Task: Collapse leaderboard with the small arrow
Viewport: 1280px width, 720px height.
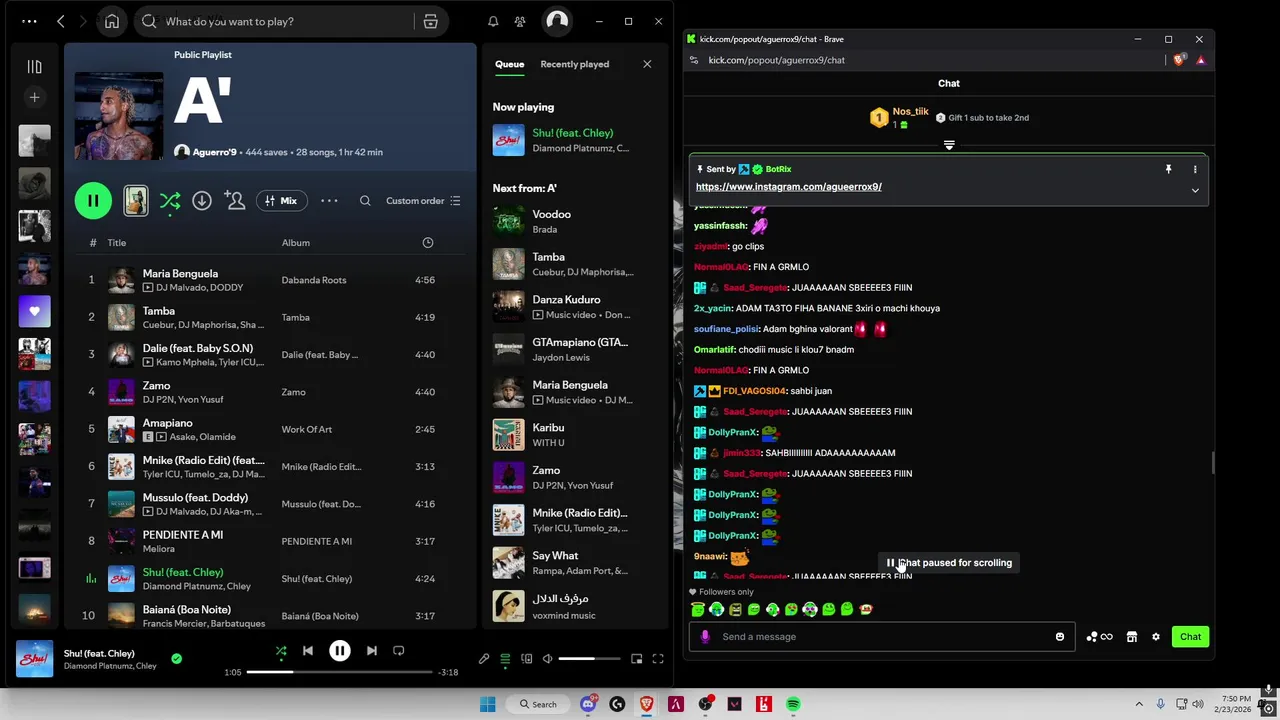Action: click(x=949, y=146)
